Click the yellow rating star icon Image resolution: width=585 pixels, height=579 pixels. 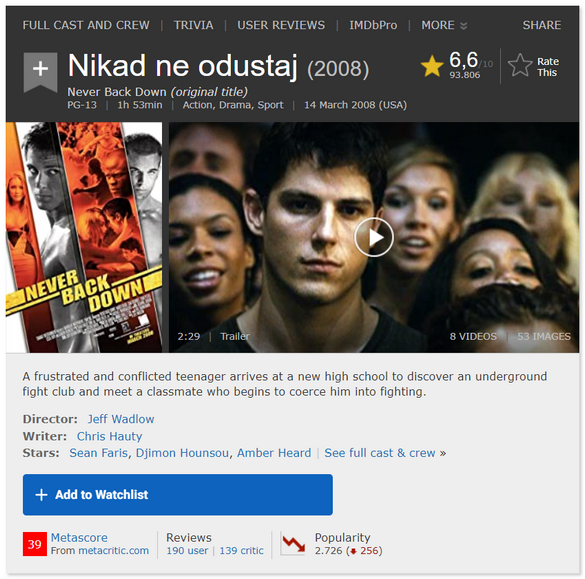[432, 66]
